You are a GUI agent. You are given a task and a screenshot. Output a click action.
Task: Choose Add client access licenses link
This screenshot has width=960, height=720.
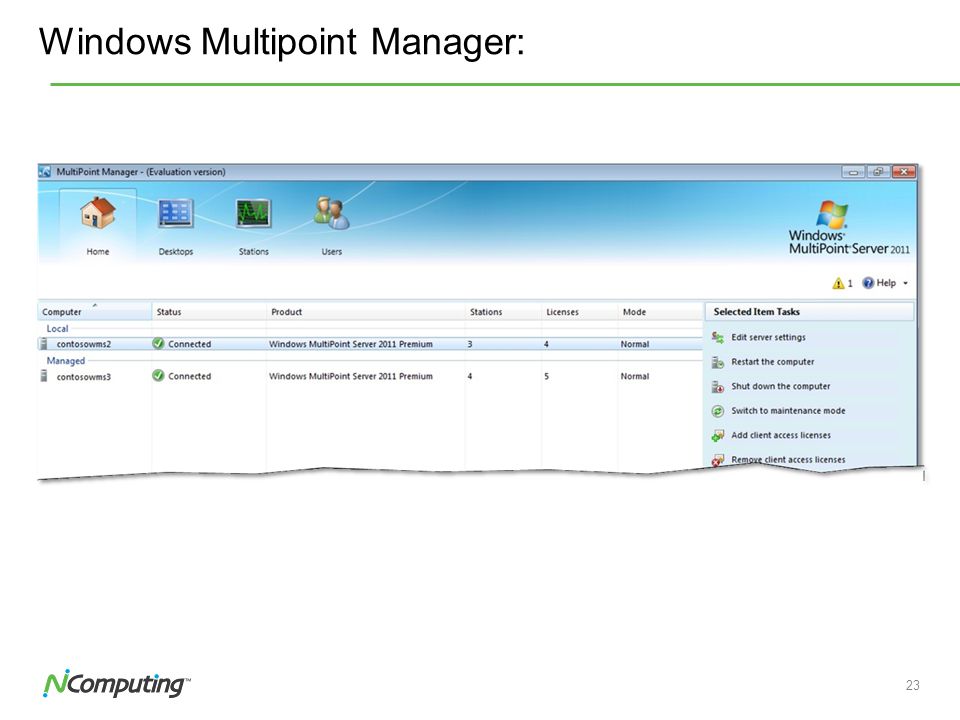coord(781,435)
